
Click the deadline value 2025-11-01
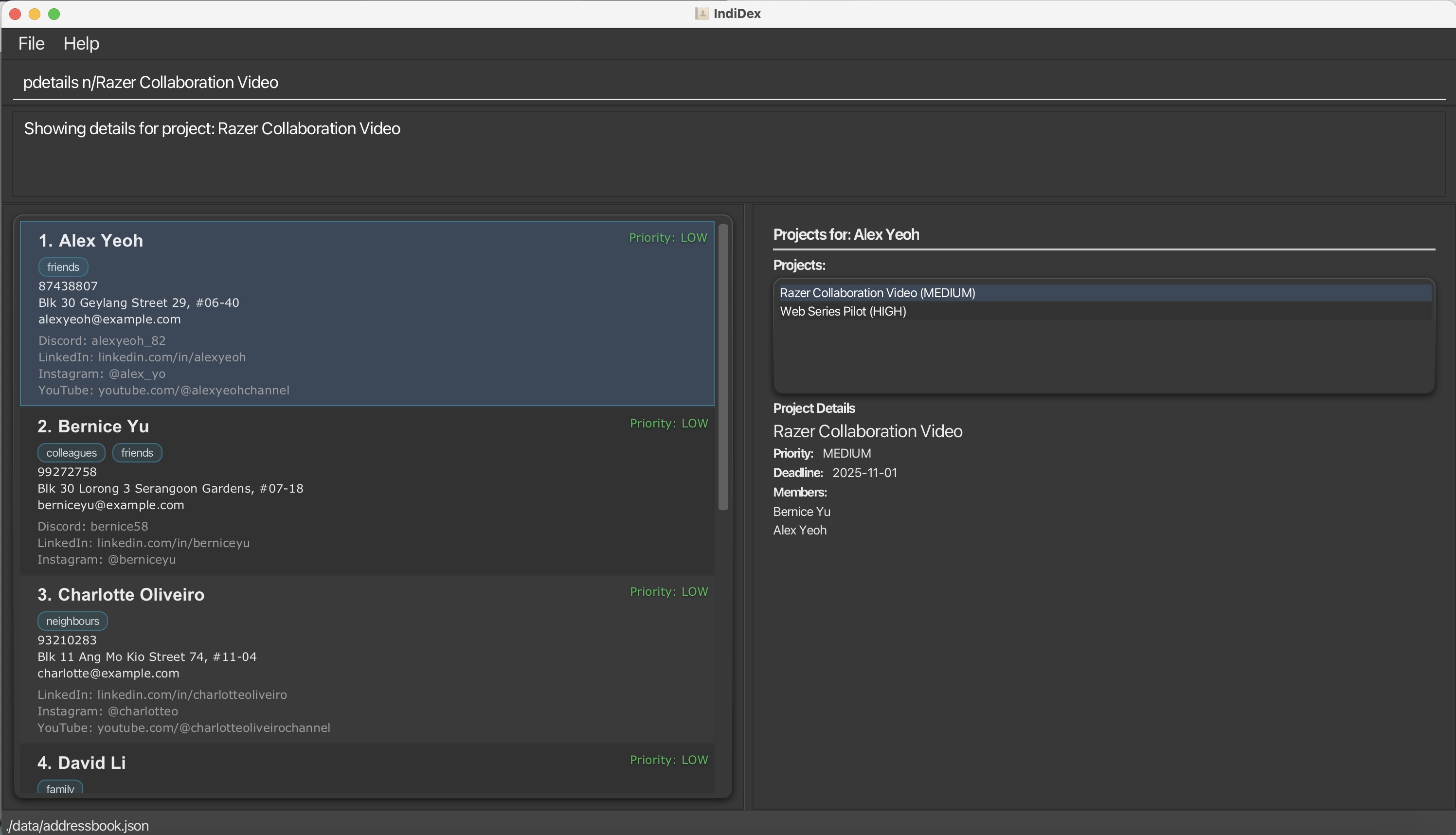coord(864,473)
